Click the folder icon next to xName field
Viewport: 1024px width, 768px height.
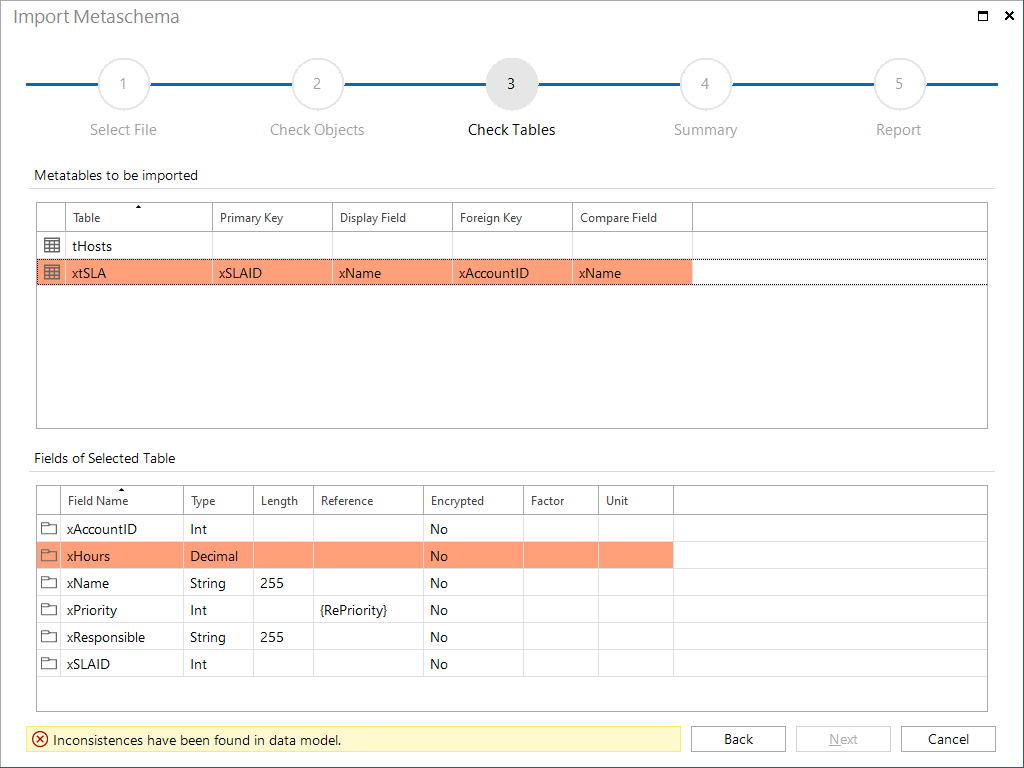point(49,583)
